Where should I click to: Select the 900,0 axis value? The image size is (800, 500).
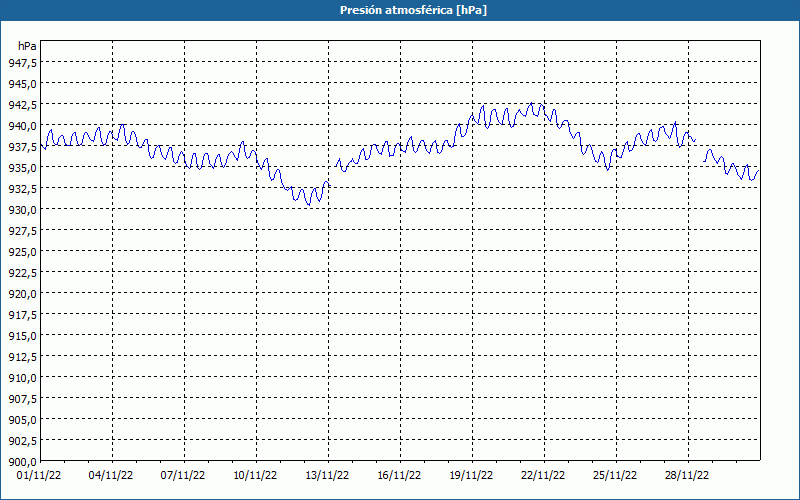pyautogui.click(x=22, y=462)
